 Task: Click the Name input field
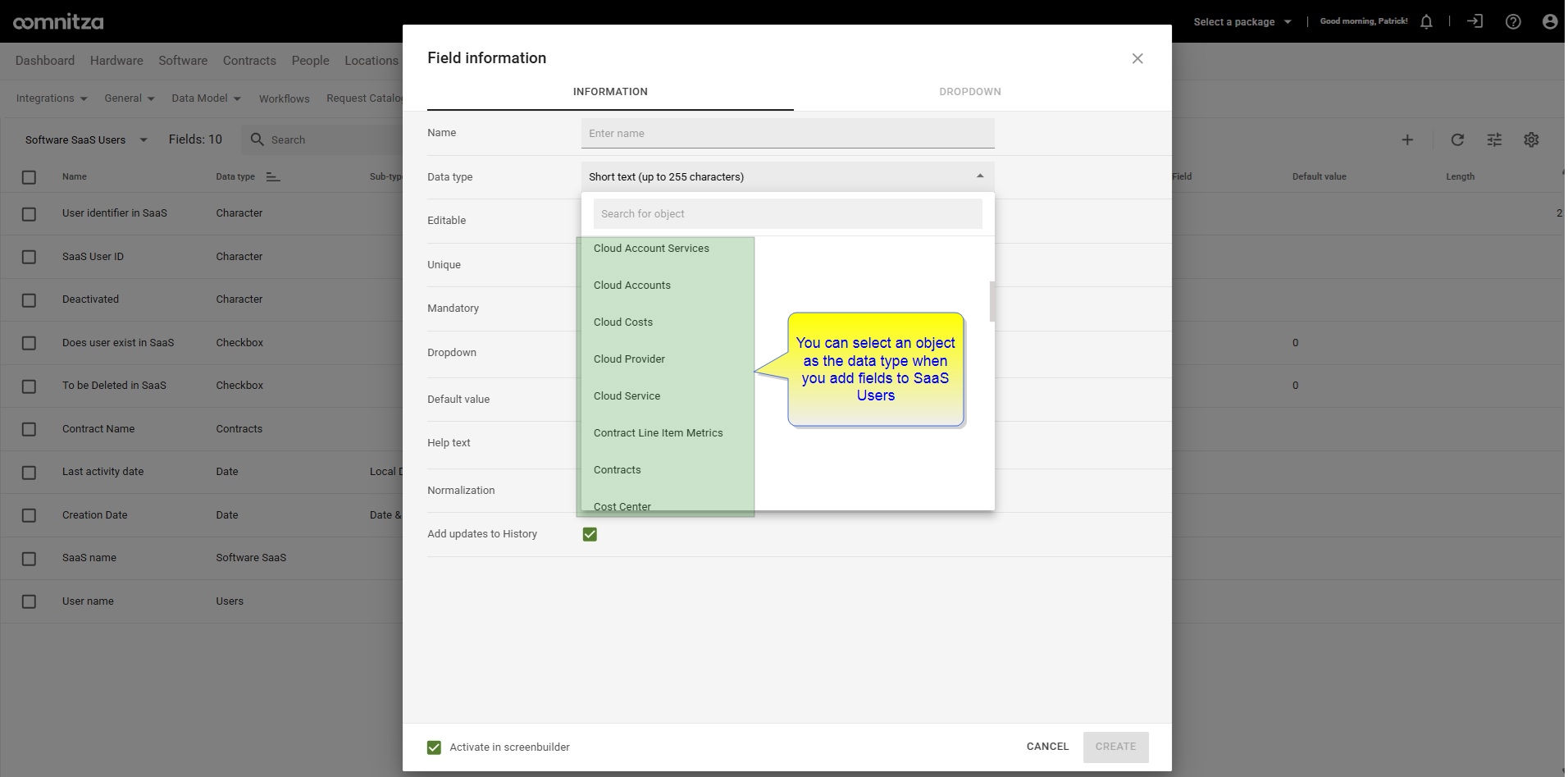coord(788,134)
